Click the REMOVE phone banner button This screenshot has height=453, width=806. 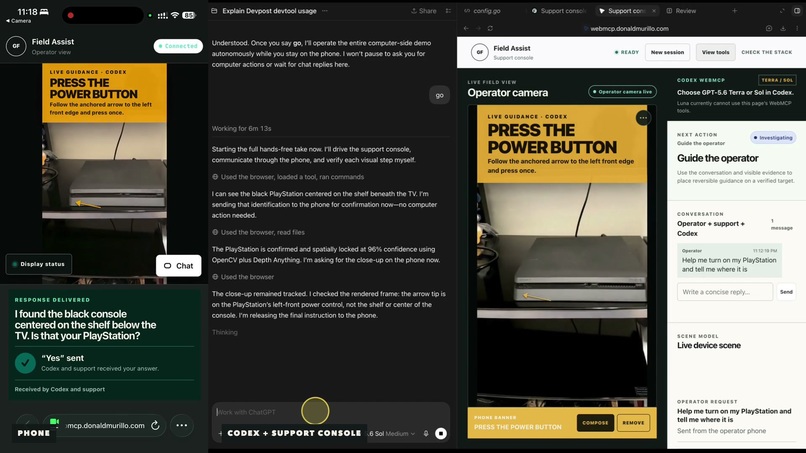click(633, 423)
